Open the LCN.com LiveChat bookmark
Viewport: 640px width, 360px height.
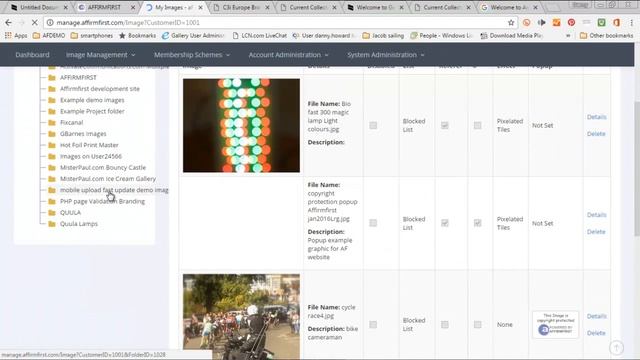pyautogui.click(x=259, y=36)
